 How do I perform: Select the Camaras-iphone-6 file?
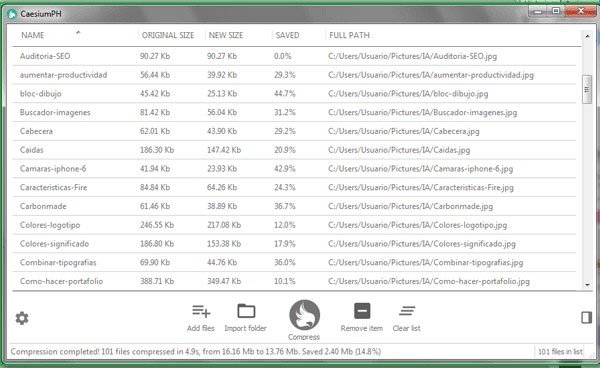click(x=294, y=169)
